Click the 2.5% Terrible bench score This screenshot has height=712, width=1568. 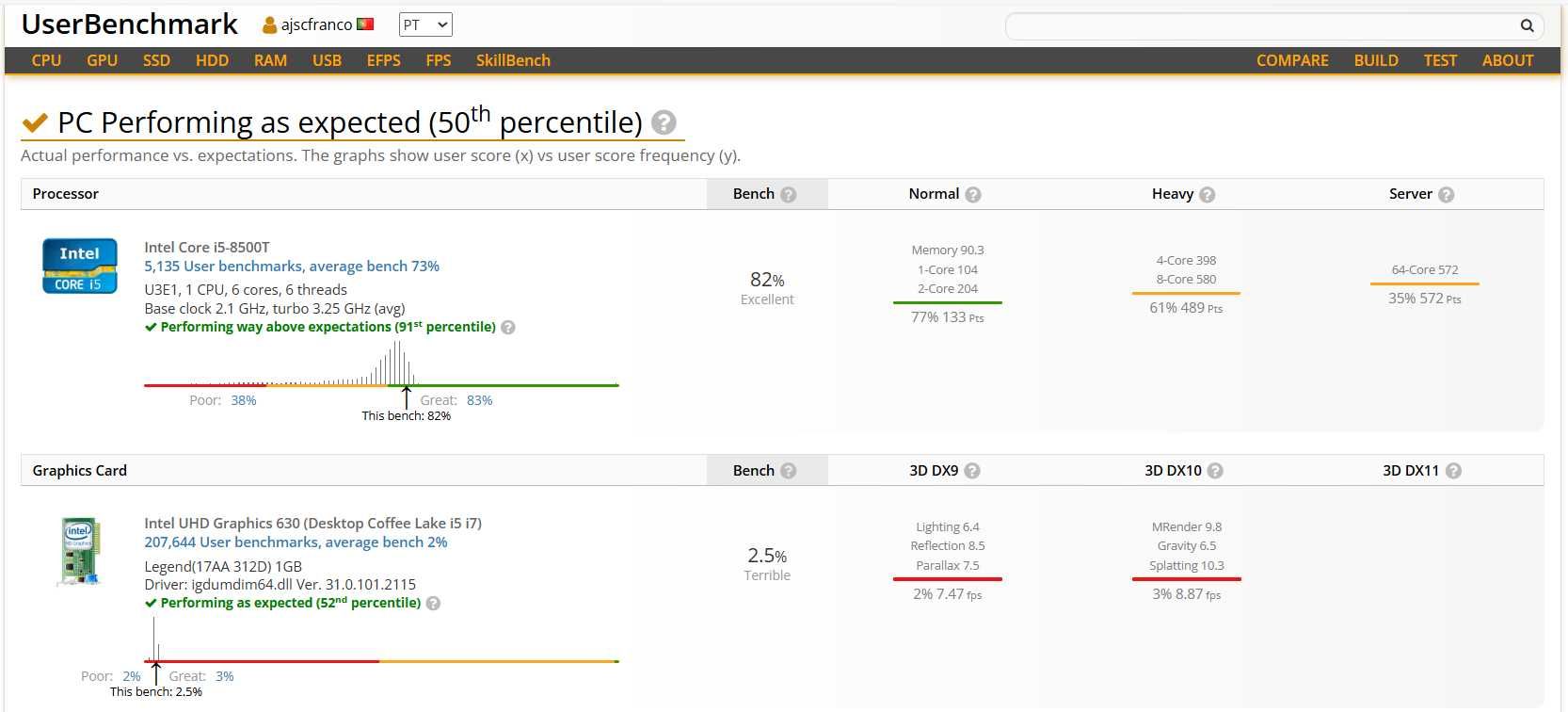(x=767, y=564)
